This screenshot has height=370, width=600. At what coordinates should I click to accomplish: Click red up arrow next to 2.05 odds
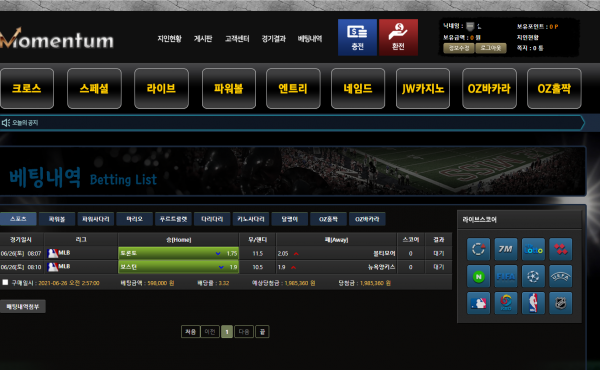click(x=296, y=254)
